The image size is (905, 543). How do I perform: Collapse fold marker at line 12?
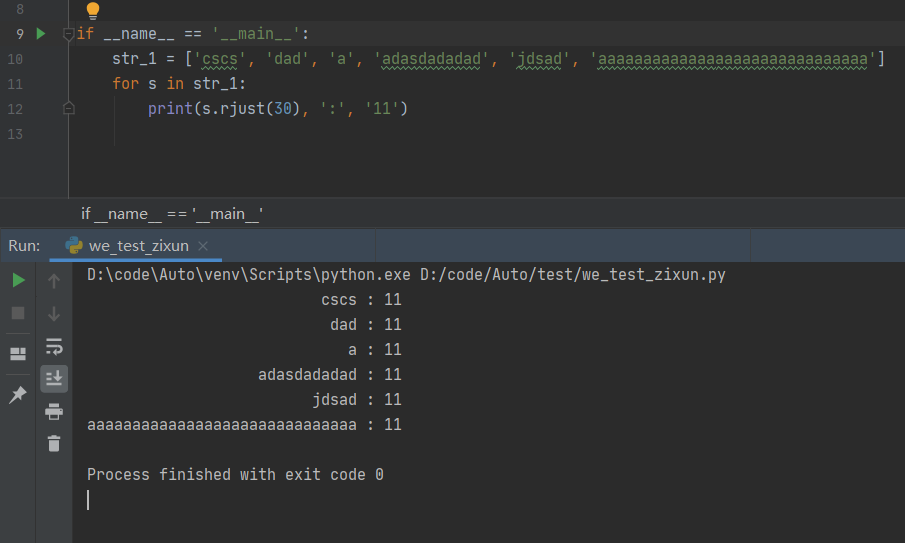68,108
